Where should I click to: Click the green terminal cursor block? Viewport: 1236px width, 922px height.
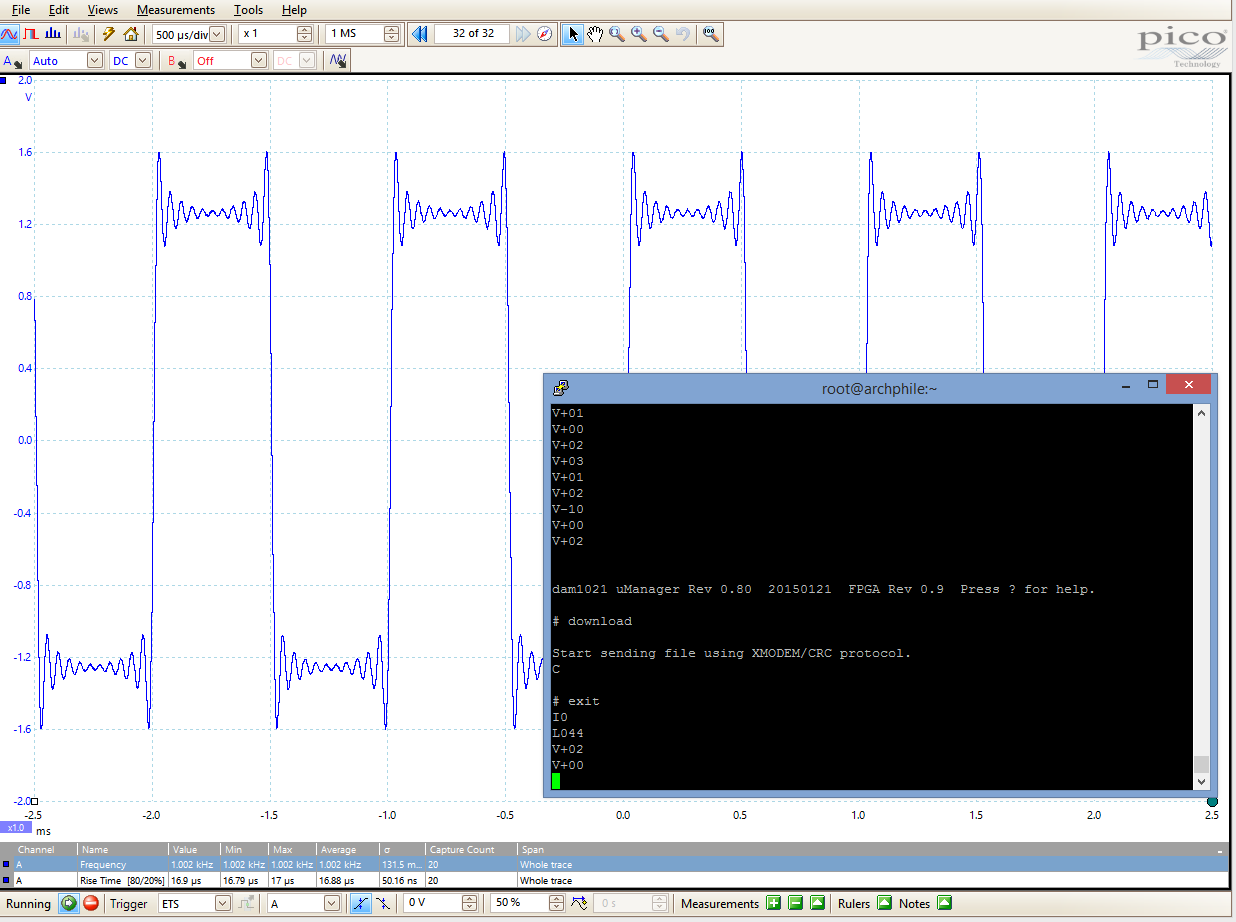pos(556,781)
